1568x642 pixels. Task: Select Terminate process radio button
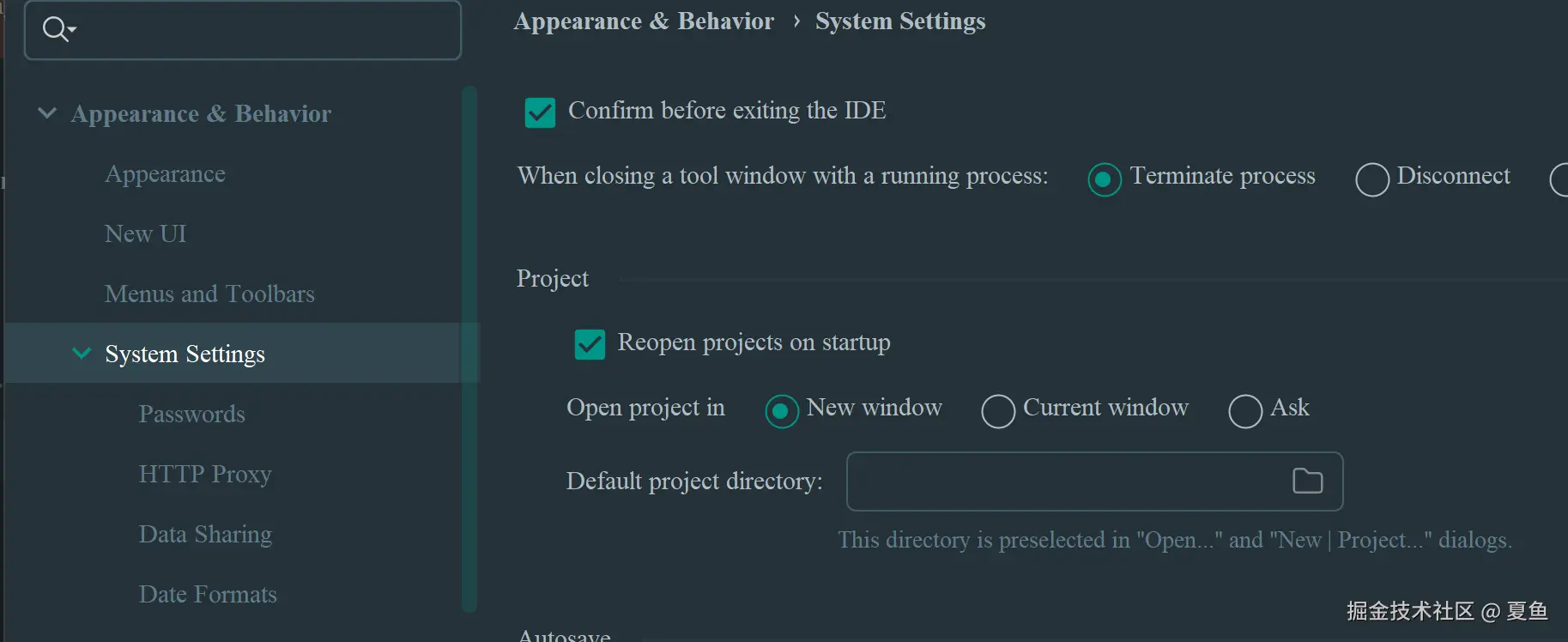(1104, 179)
